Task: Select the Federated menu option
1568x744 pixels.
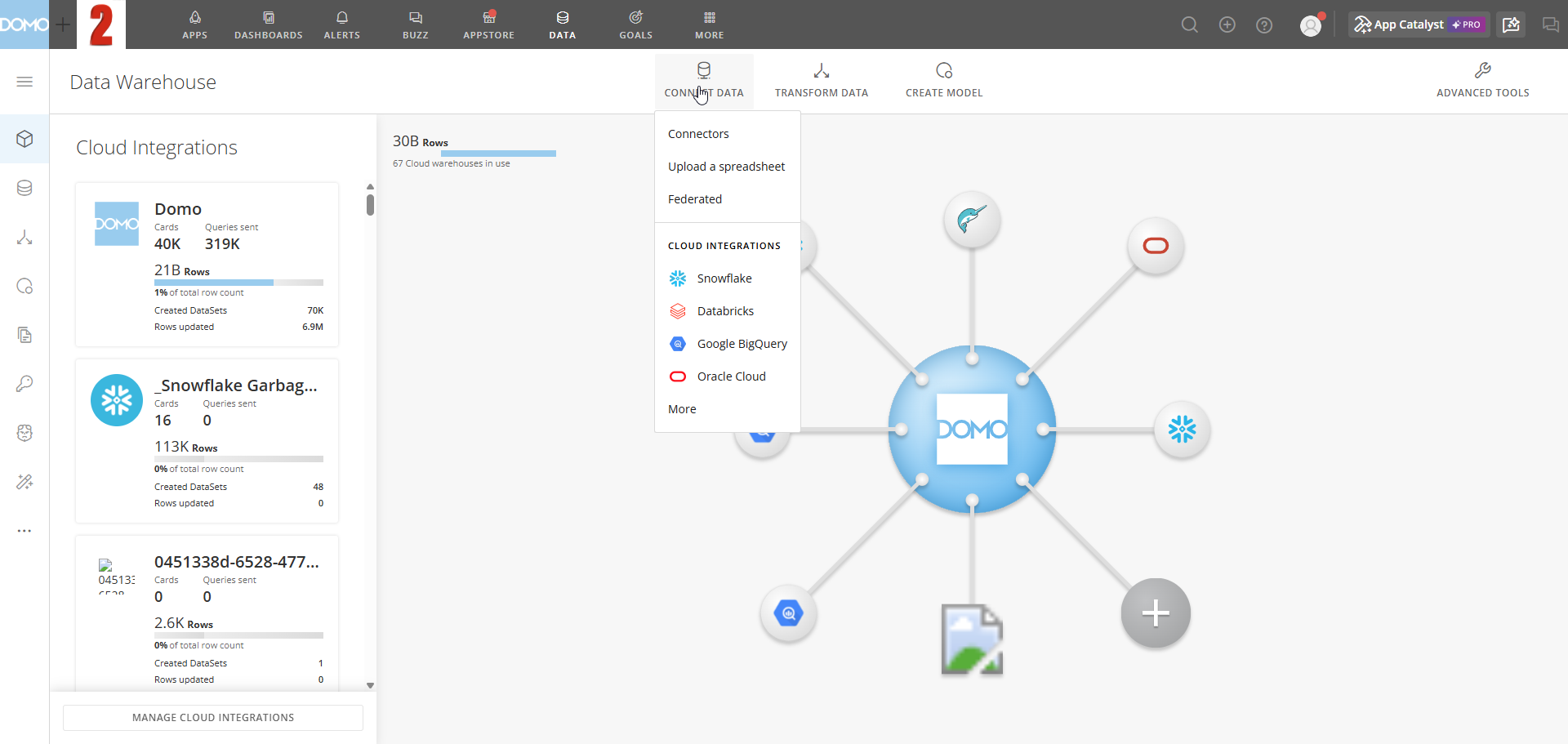Action: [x=727, y=199]
